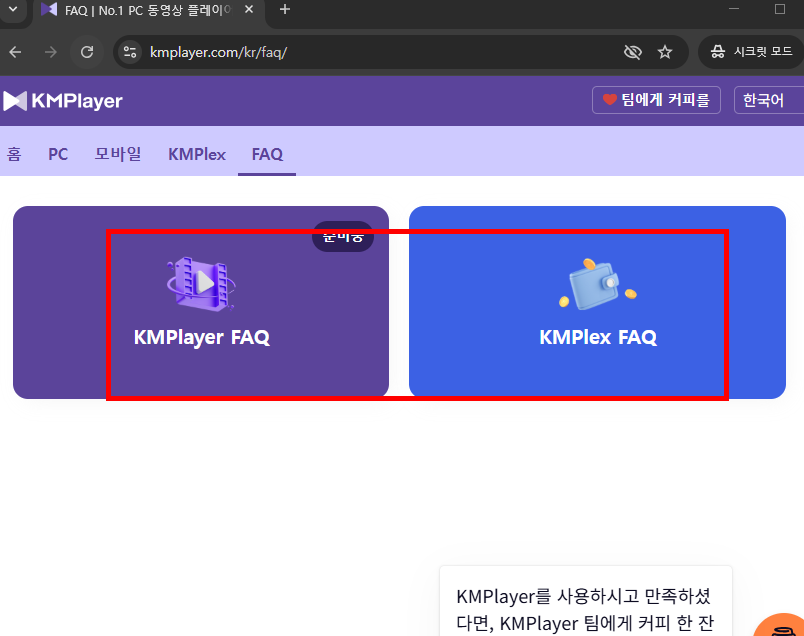Click the tracking protection eye icon

[632, 52]
